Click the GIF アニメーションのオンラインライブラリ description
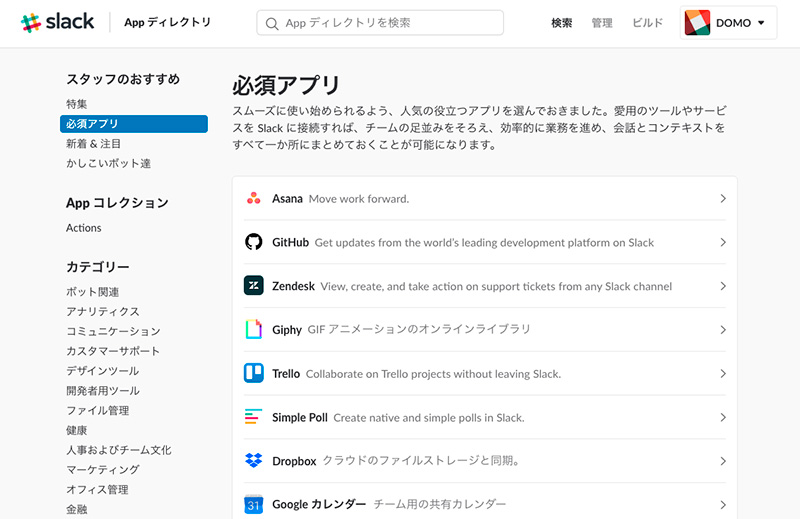The height and width of the screenshot is (519, 800). coord(419,330)
